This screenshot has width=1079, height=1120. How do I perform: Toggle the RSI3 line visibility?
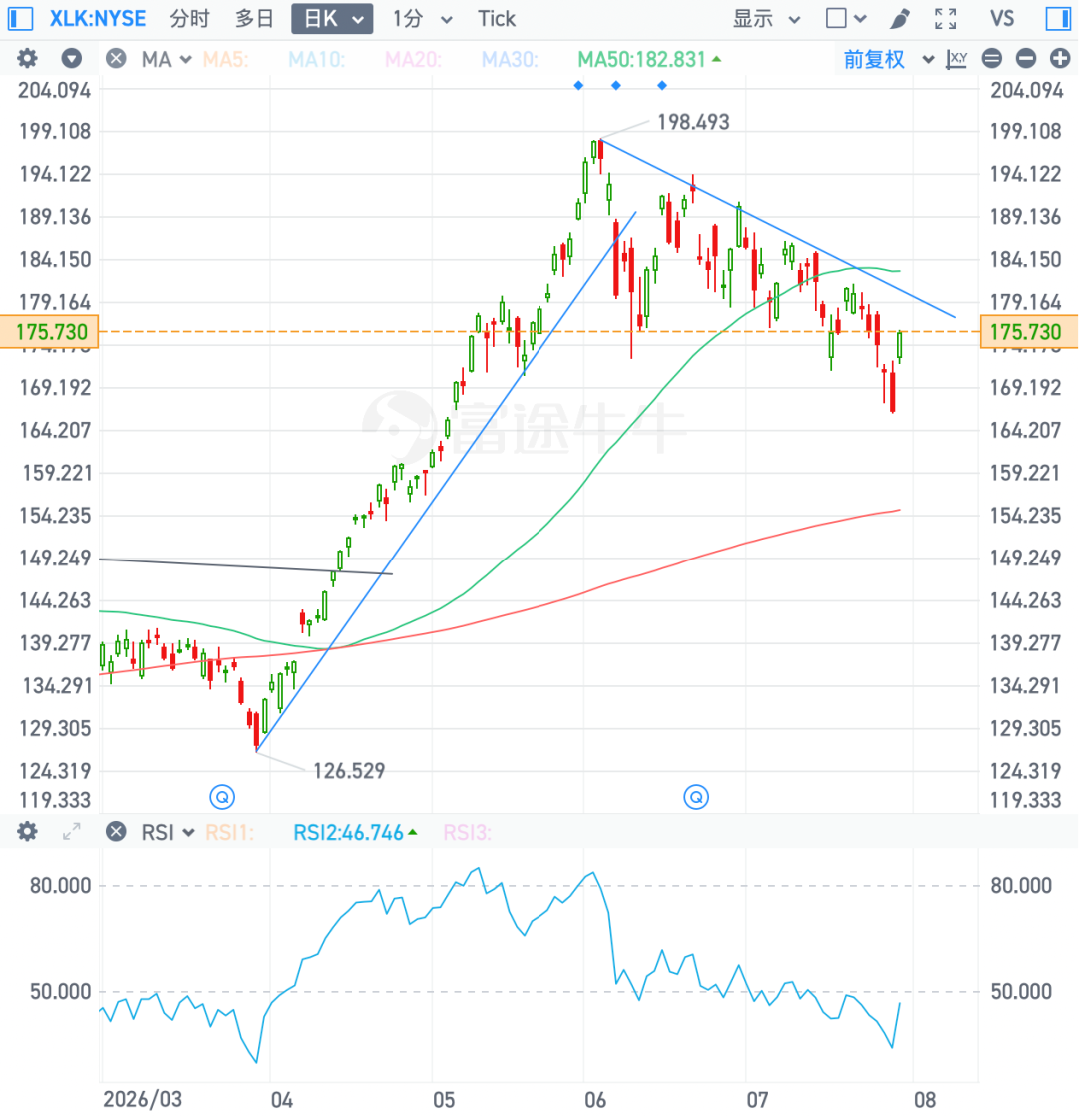[467, 833]
